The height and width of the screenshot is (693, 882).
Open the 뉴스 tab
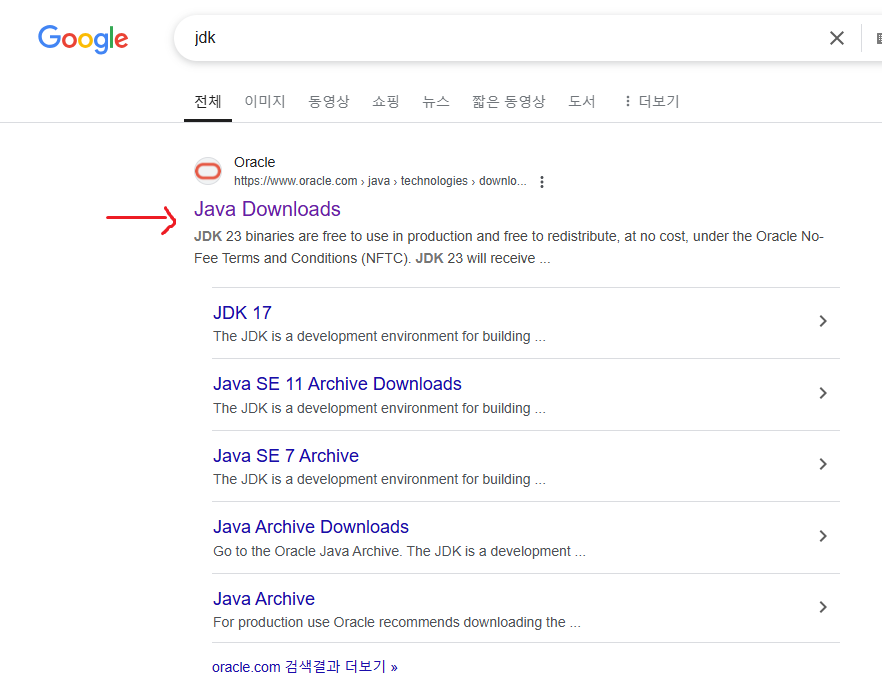click(436, 101)
